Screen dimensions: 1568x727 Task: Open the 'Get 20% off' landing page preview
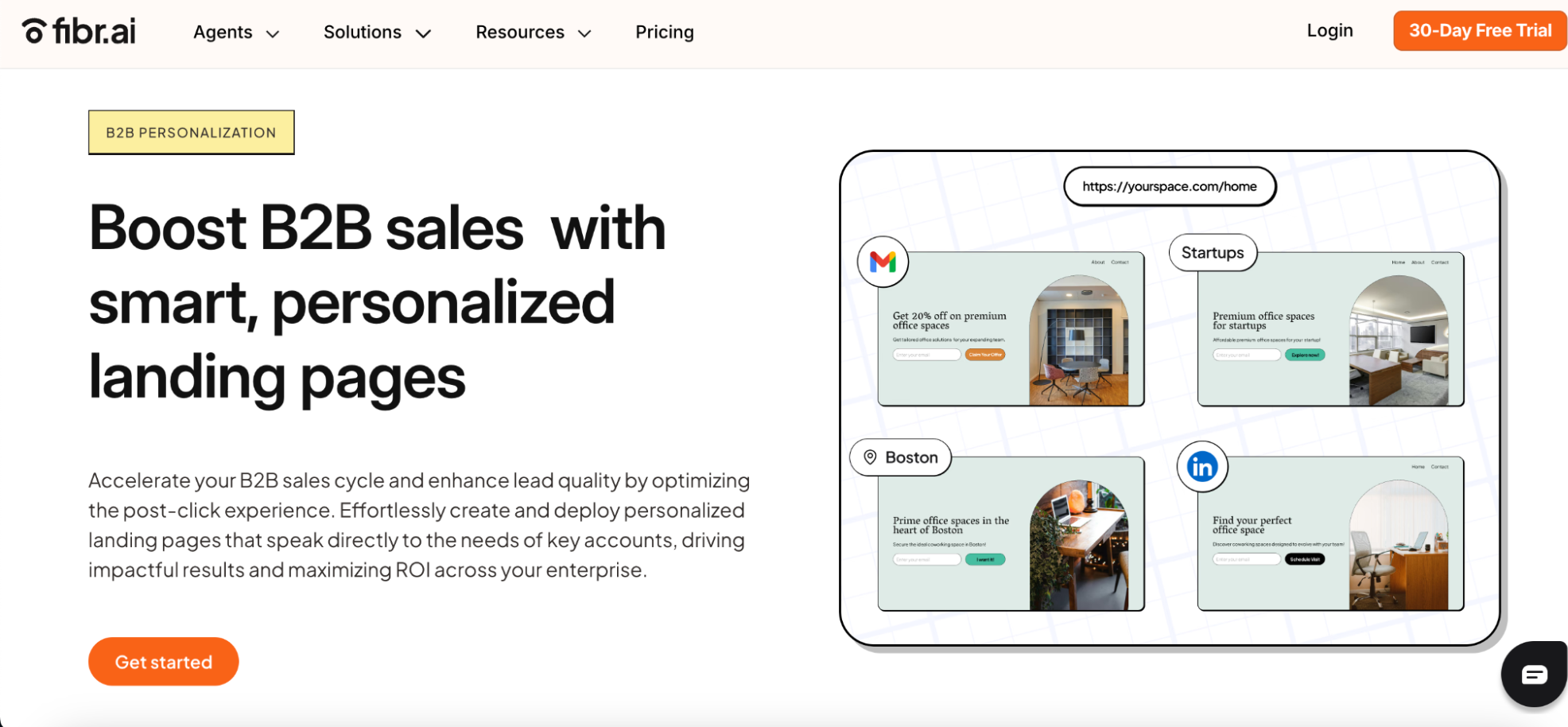pyautogui.click(x=1011, y=329)
